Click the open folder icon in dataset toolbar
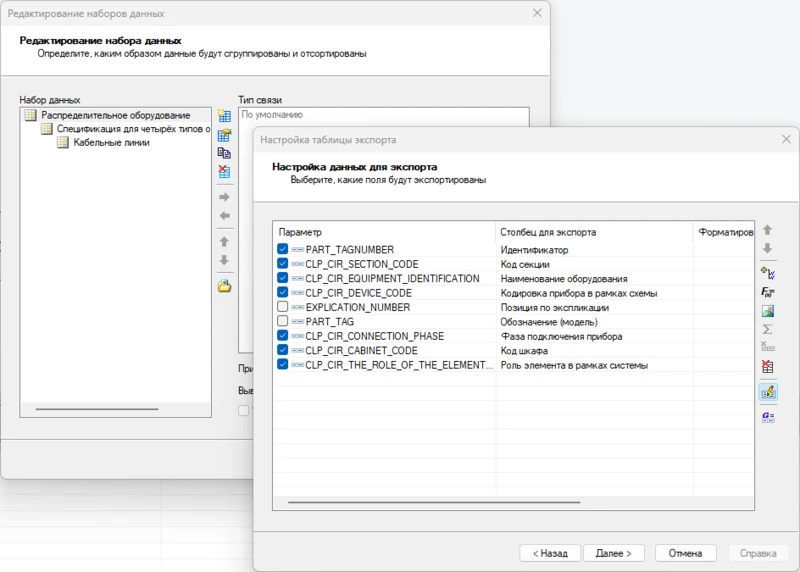This screenshot has height=572, width=800. point(225,287)
